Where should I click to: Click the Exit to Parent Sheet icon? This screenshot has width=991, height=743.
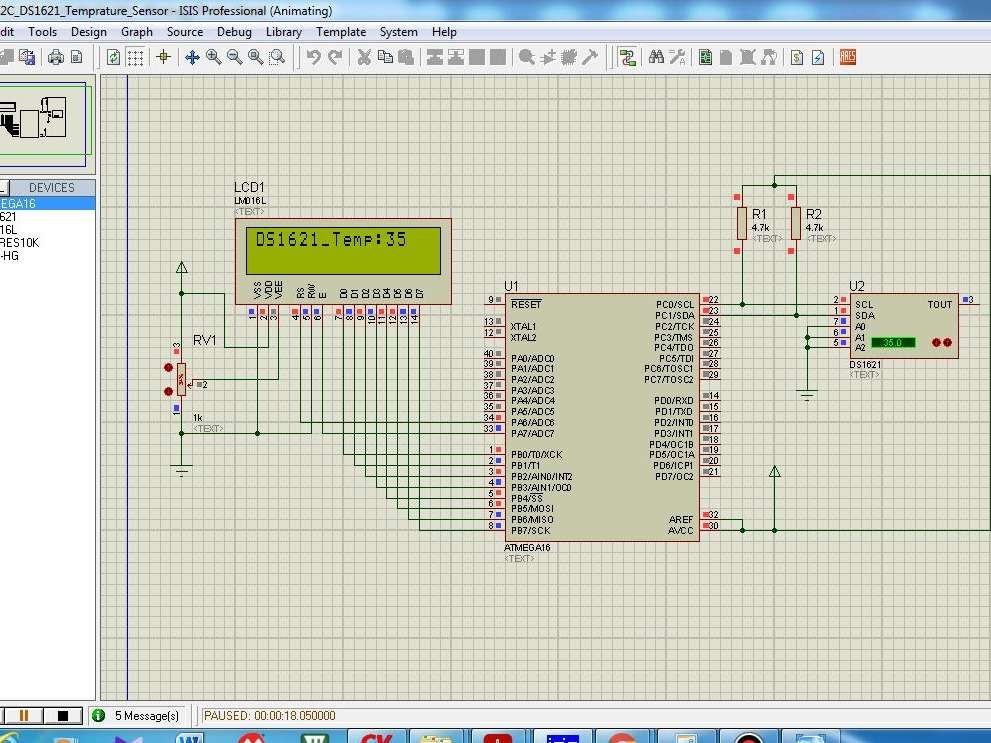[769, 57]
